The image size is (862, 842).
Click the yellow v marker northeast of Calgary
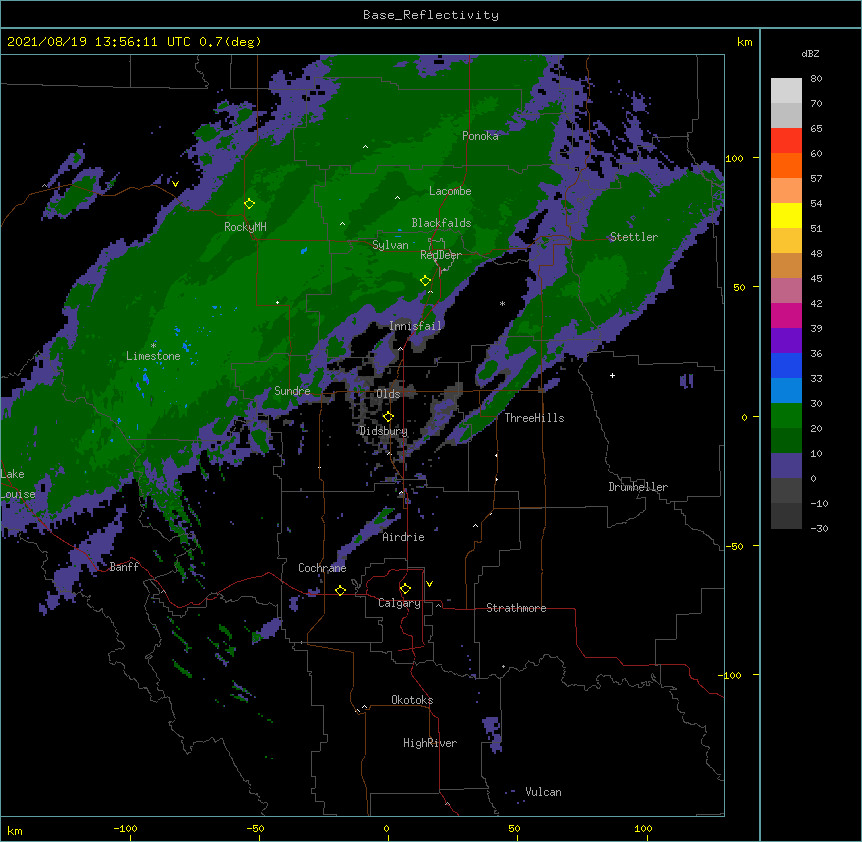[x=429, y=584]
